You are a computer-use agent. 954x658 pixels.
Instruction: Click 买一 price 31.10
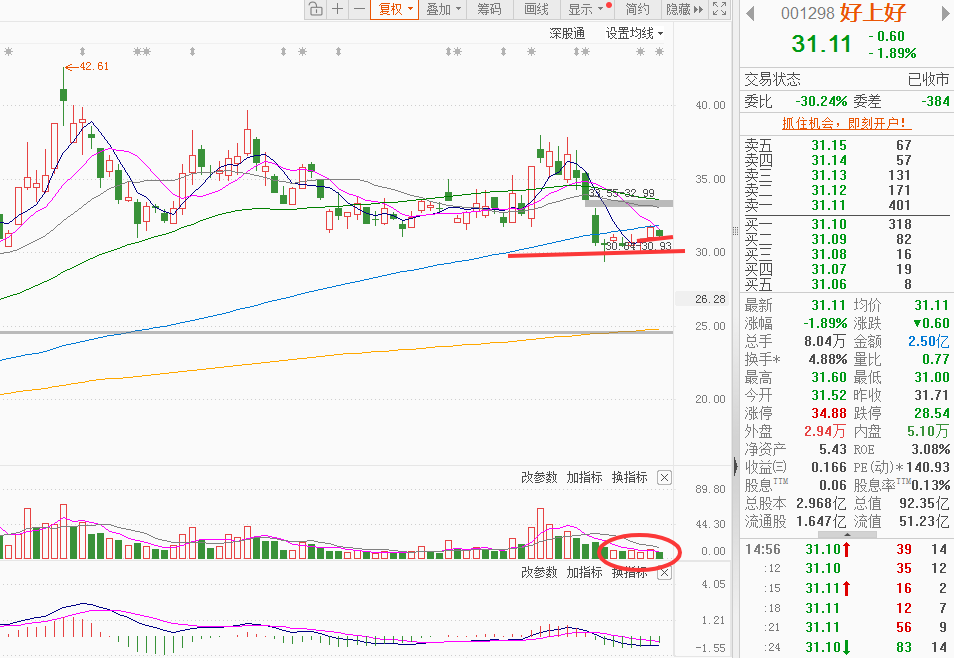tap(829, 224)
